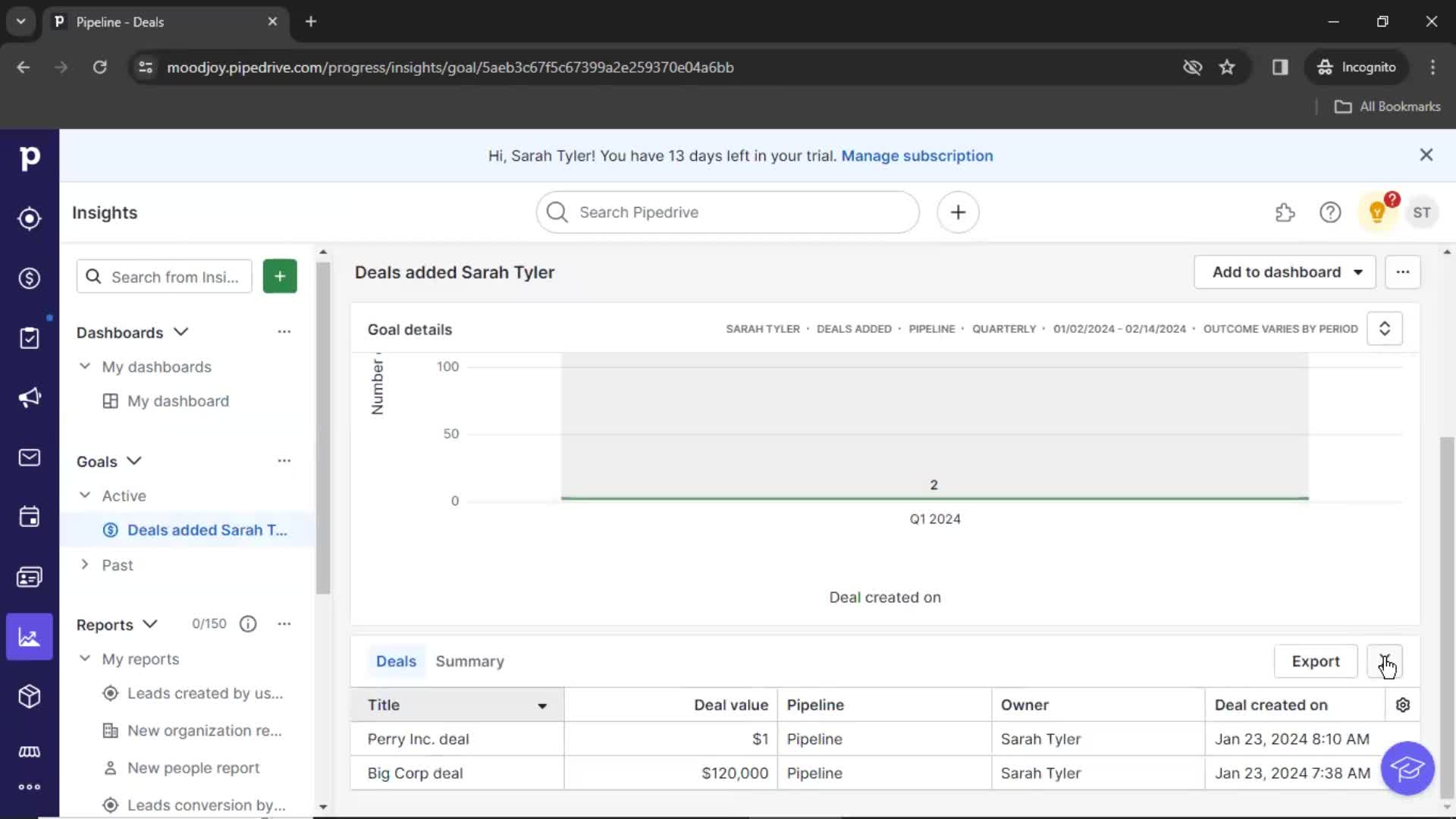Open the Campaigns megaphone icon
Screen dimensions: 1456x819
point(29,397)
